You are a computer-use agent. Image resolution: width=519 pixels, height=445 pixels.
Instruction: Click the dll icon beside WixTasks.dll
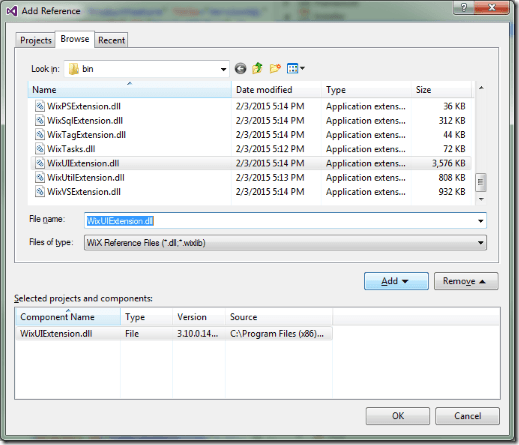point(40,149)
